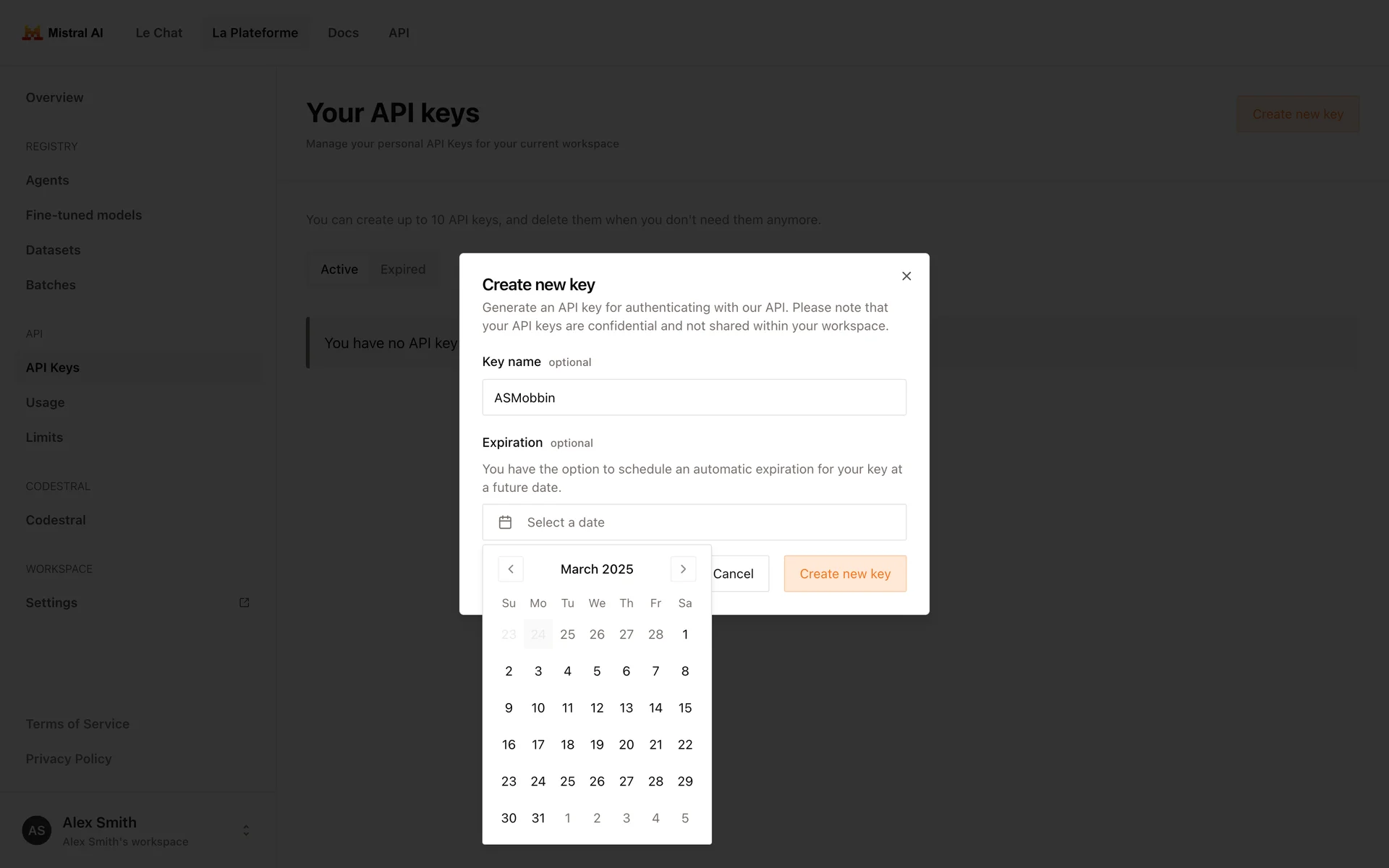The height and width of the screenshot is (868, 1389).
Task: Open the Terms of Service link
Action: click(77, 724)
